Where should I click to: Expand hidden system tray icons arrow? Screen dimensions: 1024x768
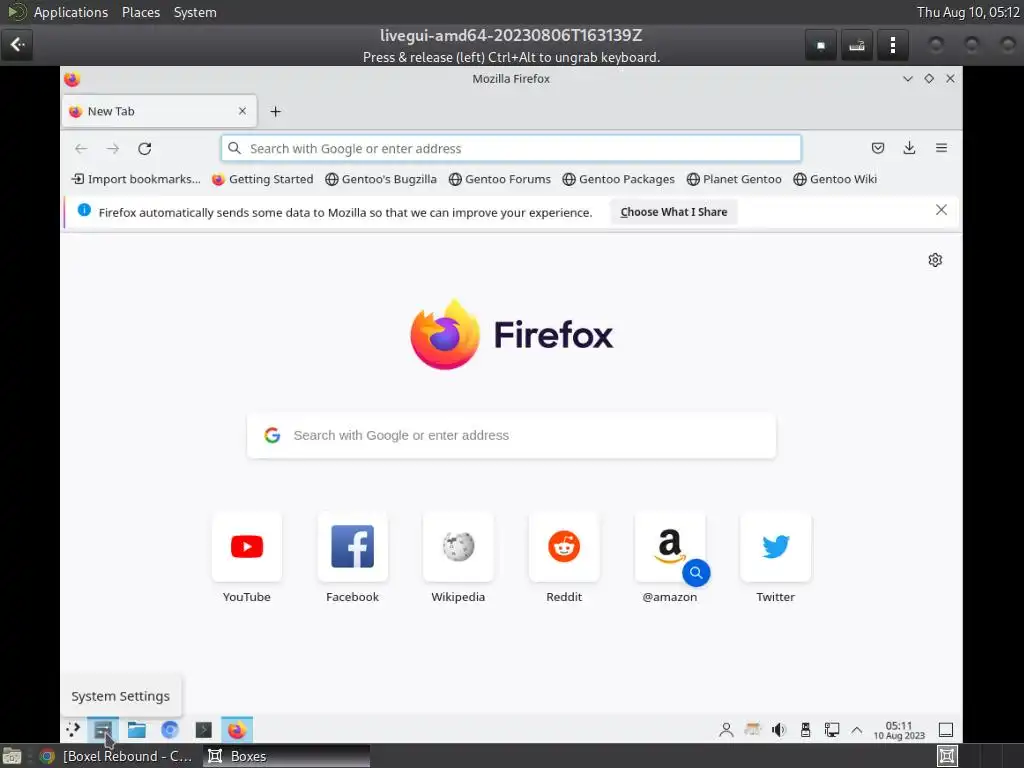click(x=857, y=730)
